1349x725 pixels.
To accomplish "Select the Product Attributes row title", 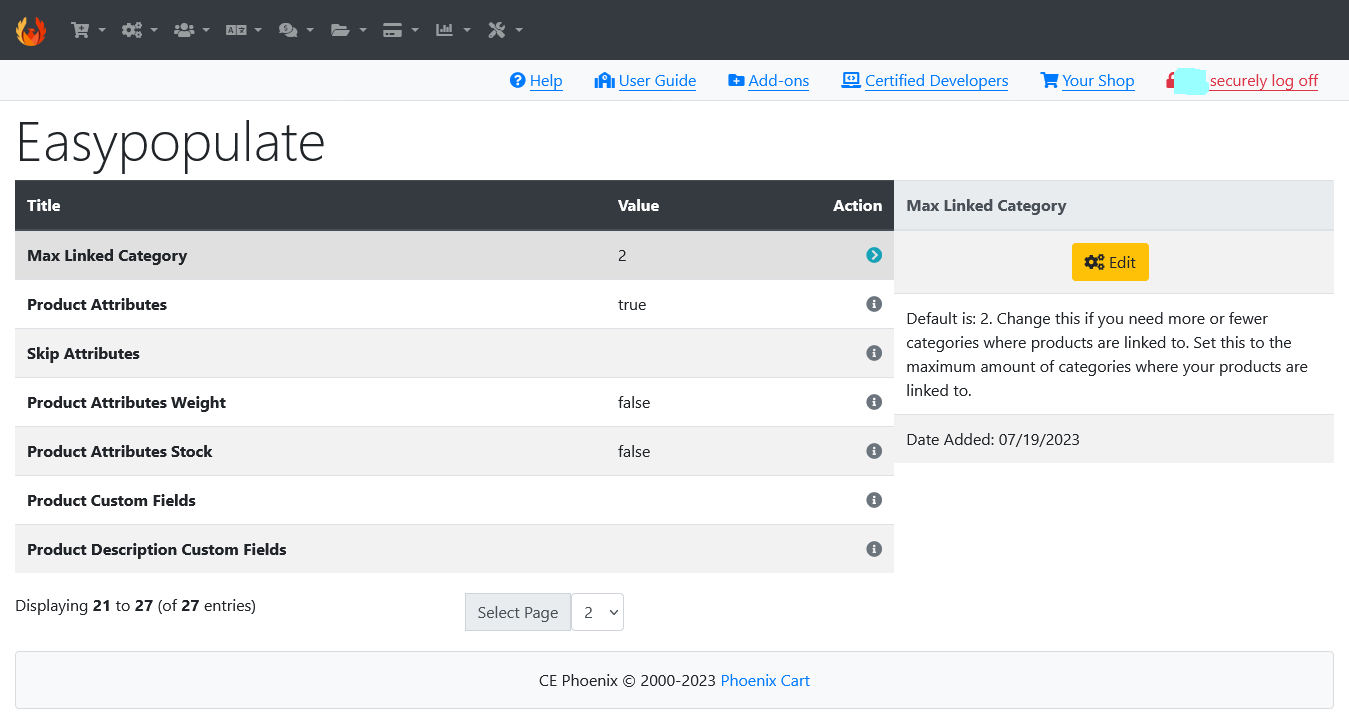I will (x=97, y=304).
